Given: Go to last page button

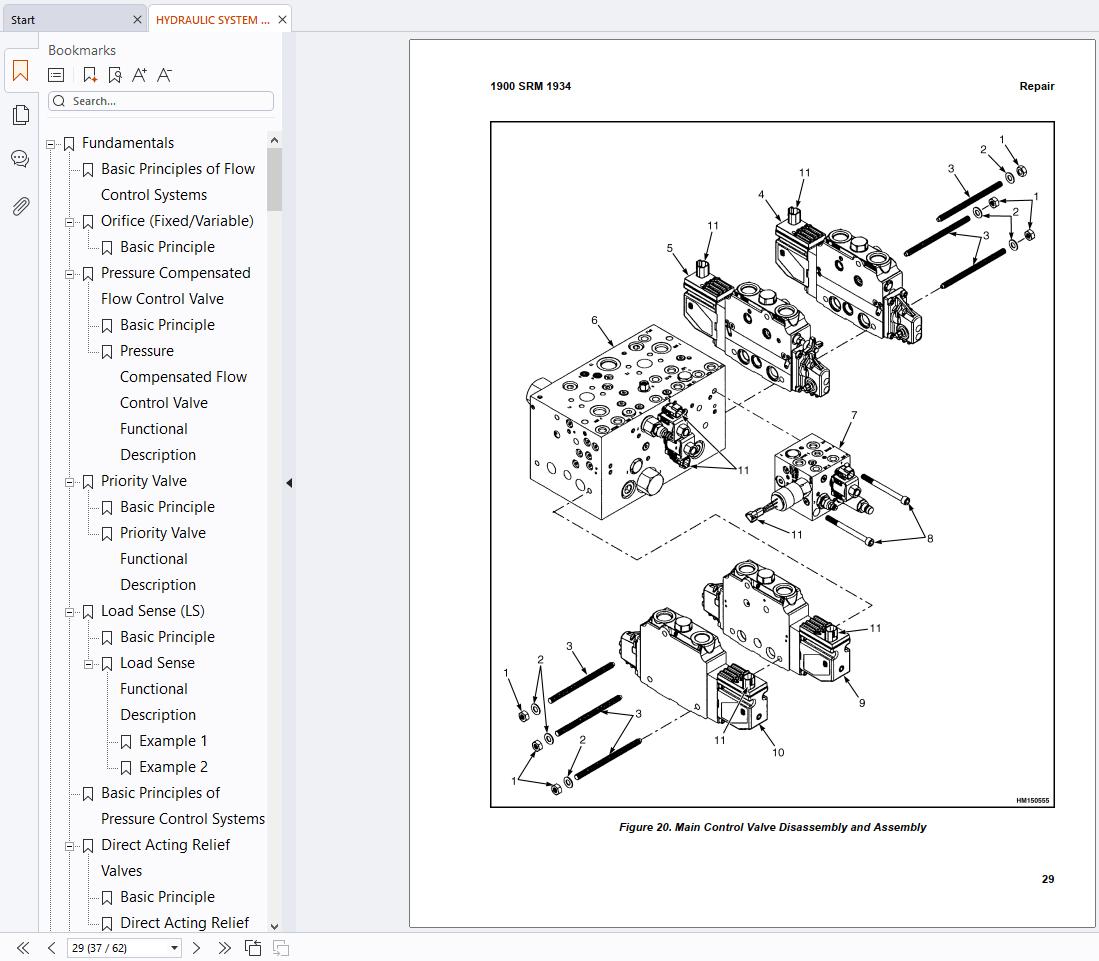Looking at the screenshot, I should (224, 948).
